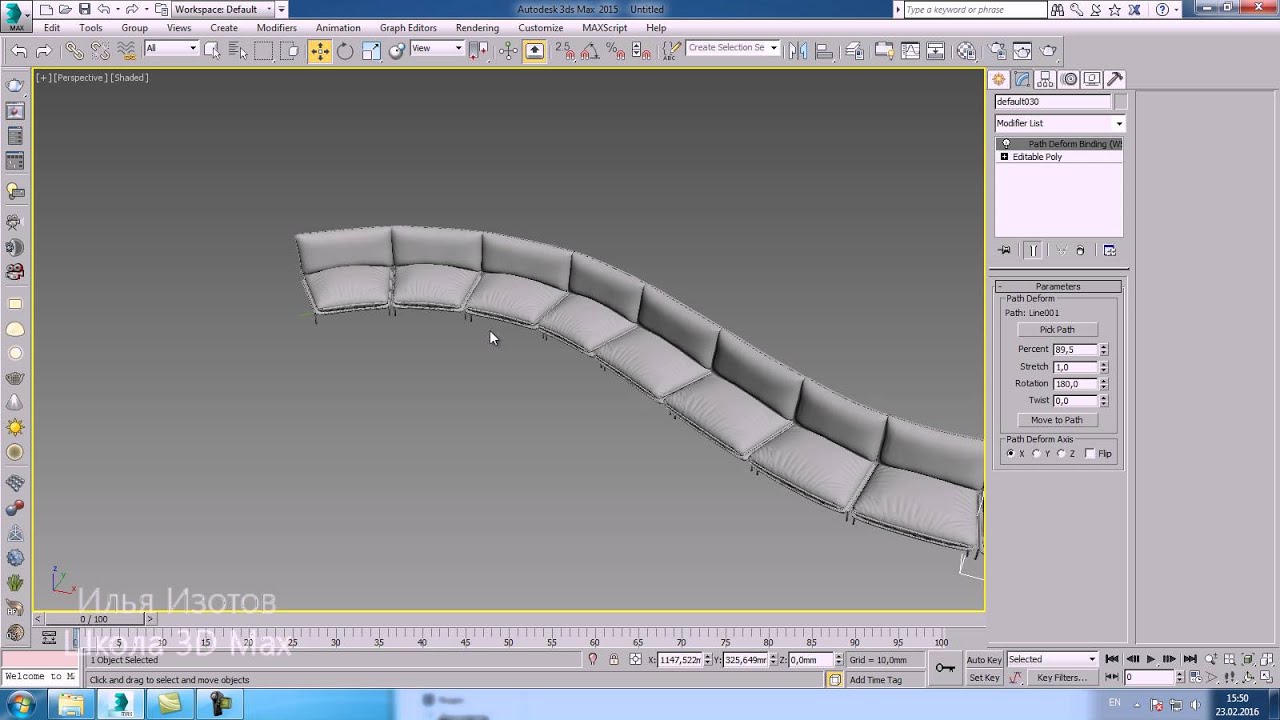Viewport: 1280px width, 720px height.
Task: Toggle the Show End Result button
Action: (x=1033, y=250)
